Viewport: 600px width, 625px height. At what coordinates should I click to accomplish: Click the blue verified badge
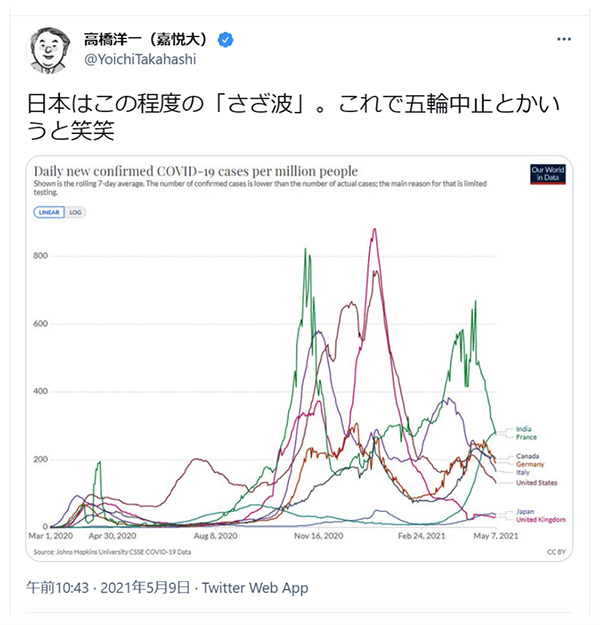[x=227, y=41]
